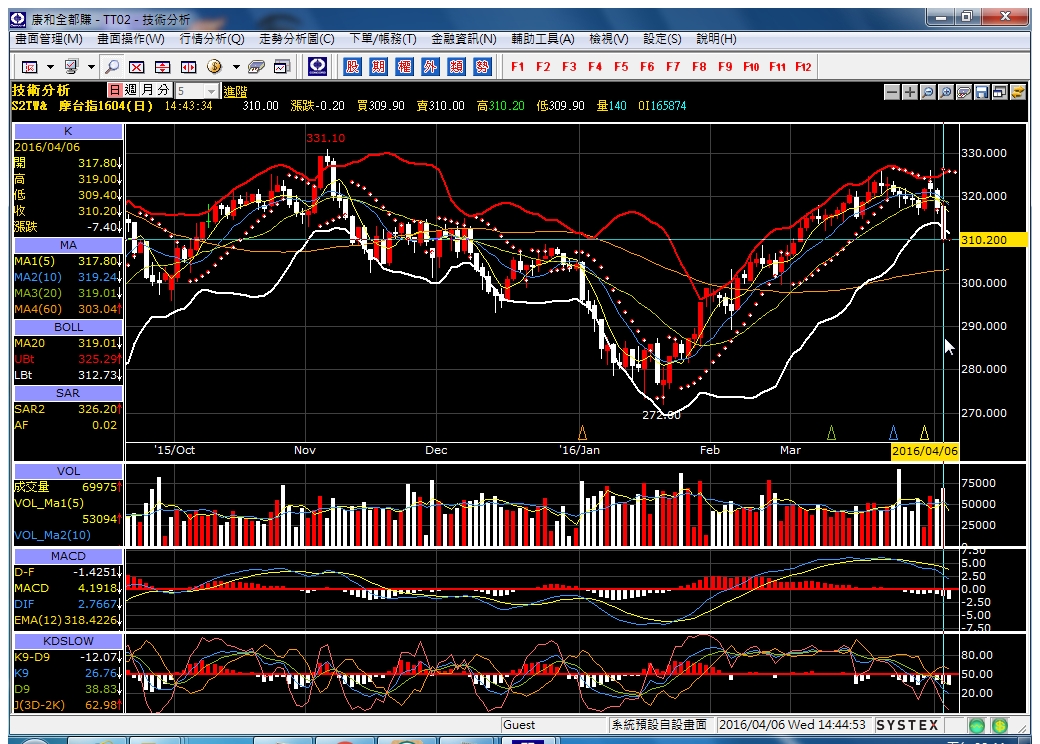Click the MACD indicator panel header
Screen dimensions: 1040x744
pos(68,556)
